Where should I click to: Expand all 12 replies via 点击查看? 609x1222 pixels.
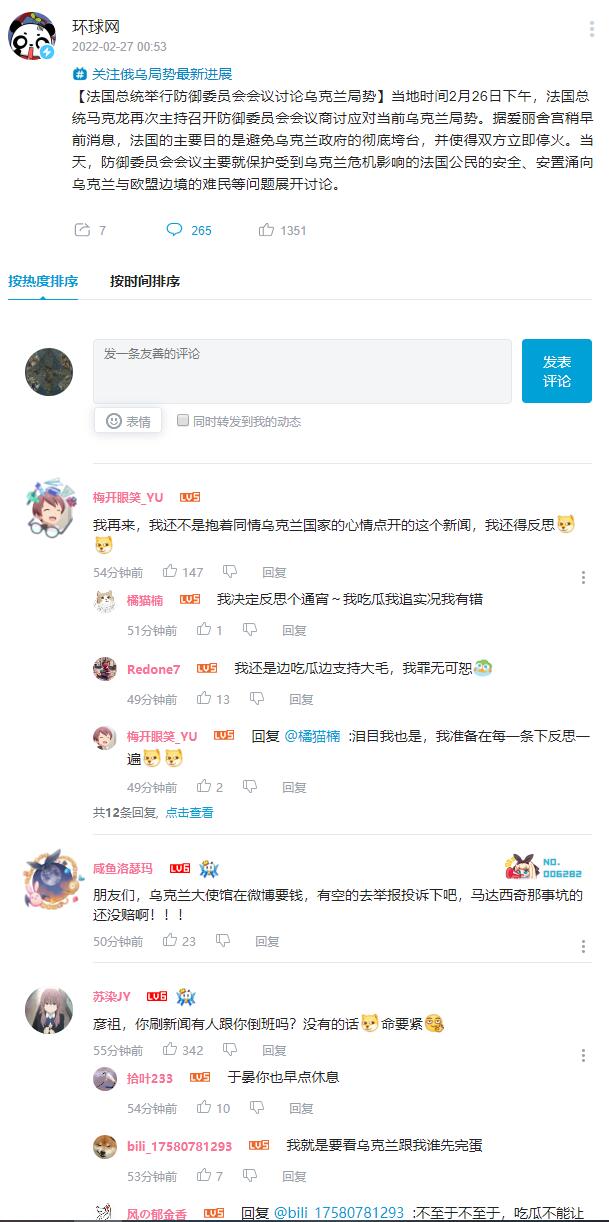coord(189,813)
